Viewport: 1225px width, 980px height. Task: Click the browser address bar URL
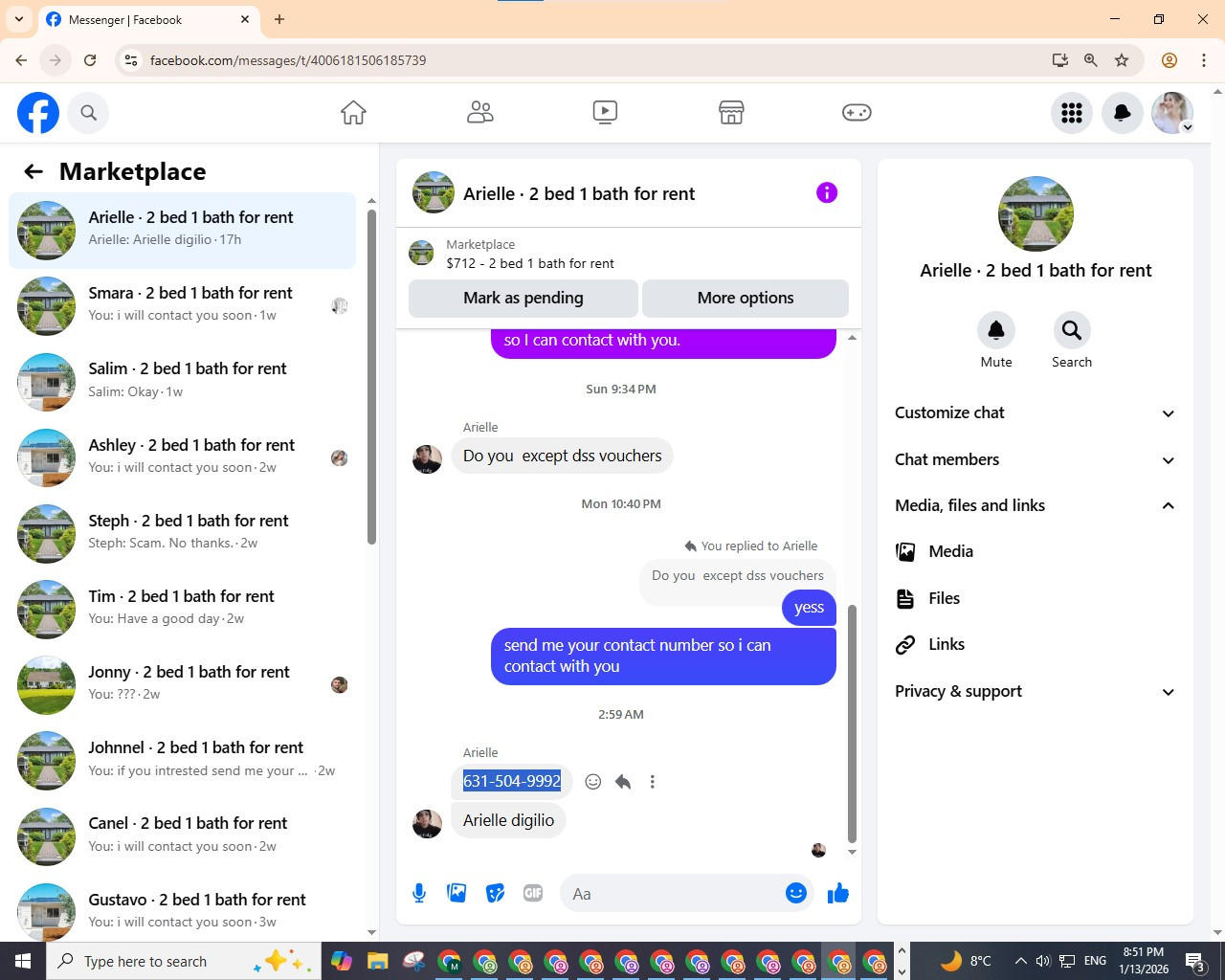tap(288, 60)
